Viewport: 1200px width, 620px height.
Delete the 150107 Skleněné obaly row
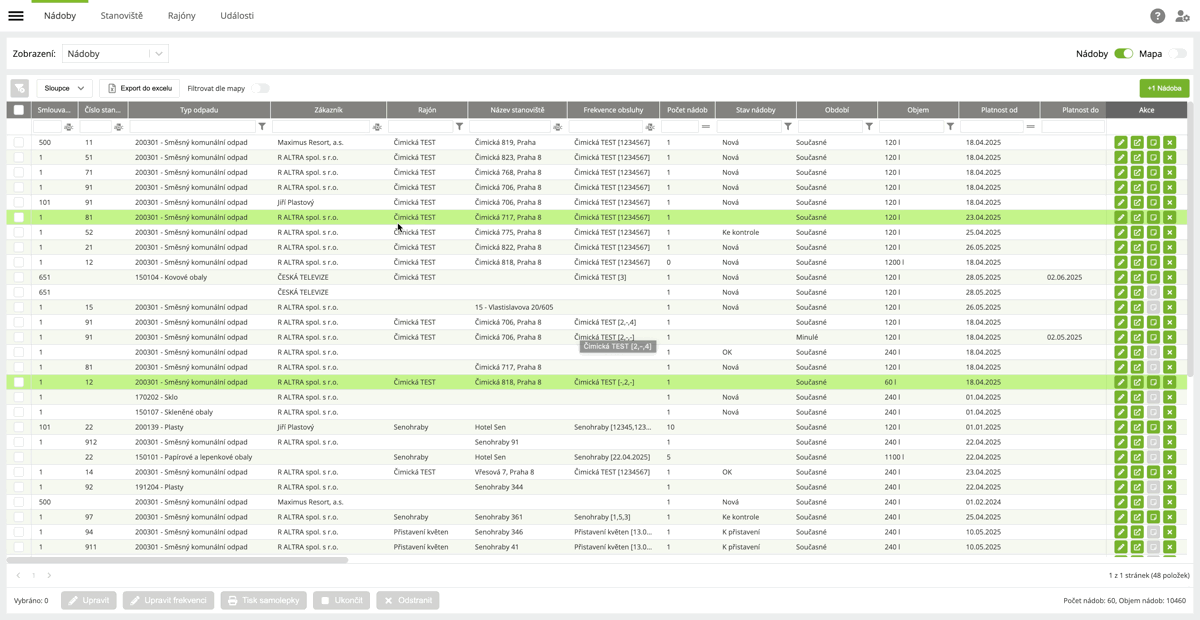click(x=1169, y=412)
